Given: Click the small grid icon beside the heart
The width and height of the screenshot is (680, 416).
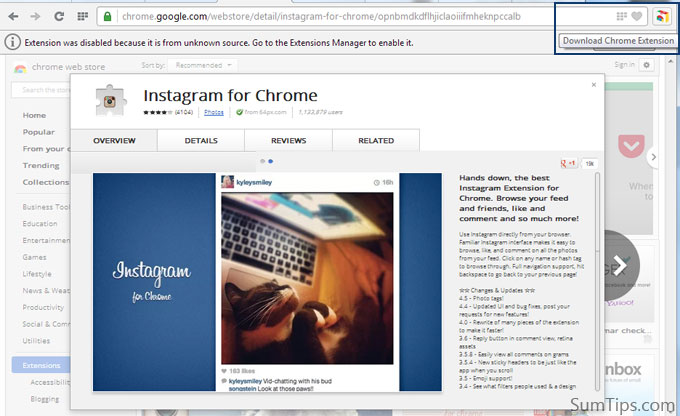Looking at the screenshot, I should pyautogui.click(x=621, y=16).
